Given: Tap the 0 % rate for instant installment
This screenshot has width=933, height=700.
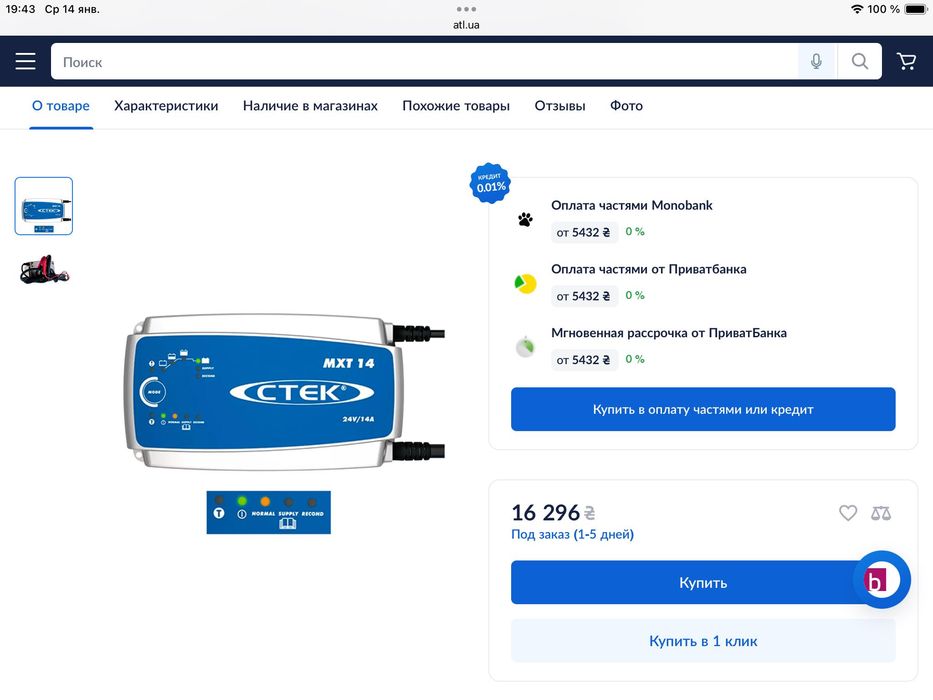Looking at the screenshot, I should pyautogui.click(x=635, y=359).
